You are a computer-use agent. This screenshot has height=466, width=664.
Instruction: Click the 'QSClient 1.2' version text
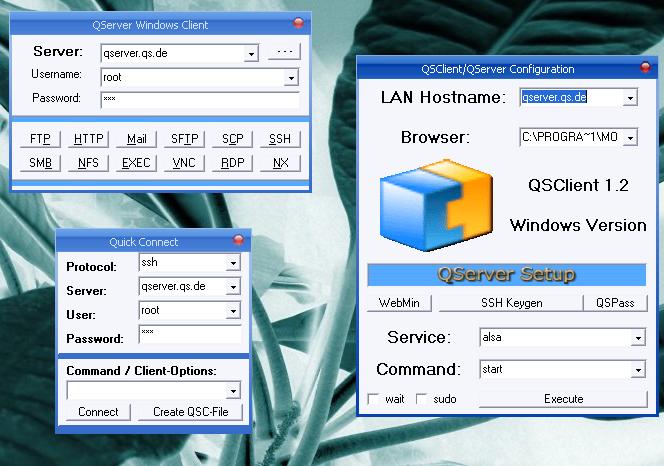578,186
